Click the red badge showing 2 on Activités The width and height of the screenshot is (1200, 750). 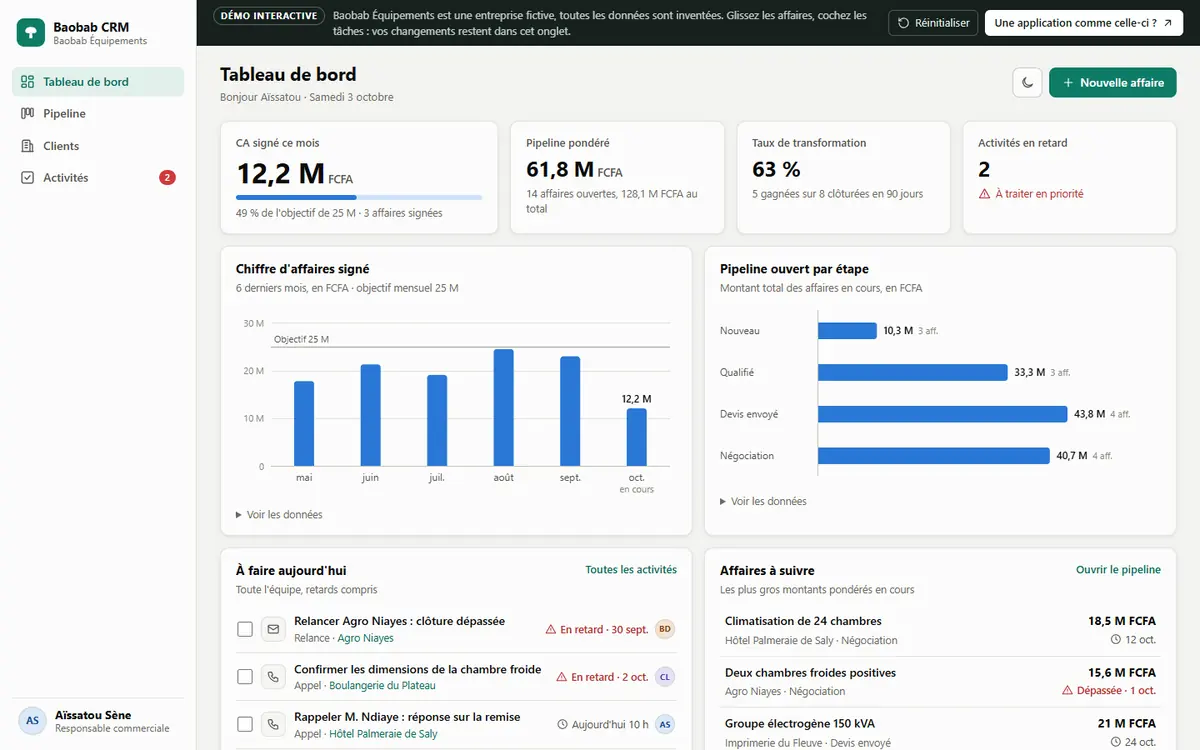click(167, 178)
